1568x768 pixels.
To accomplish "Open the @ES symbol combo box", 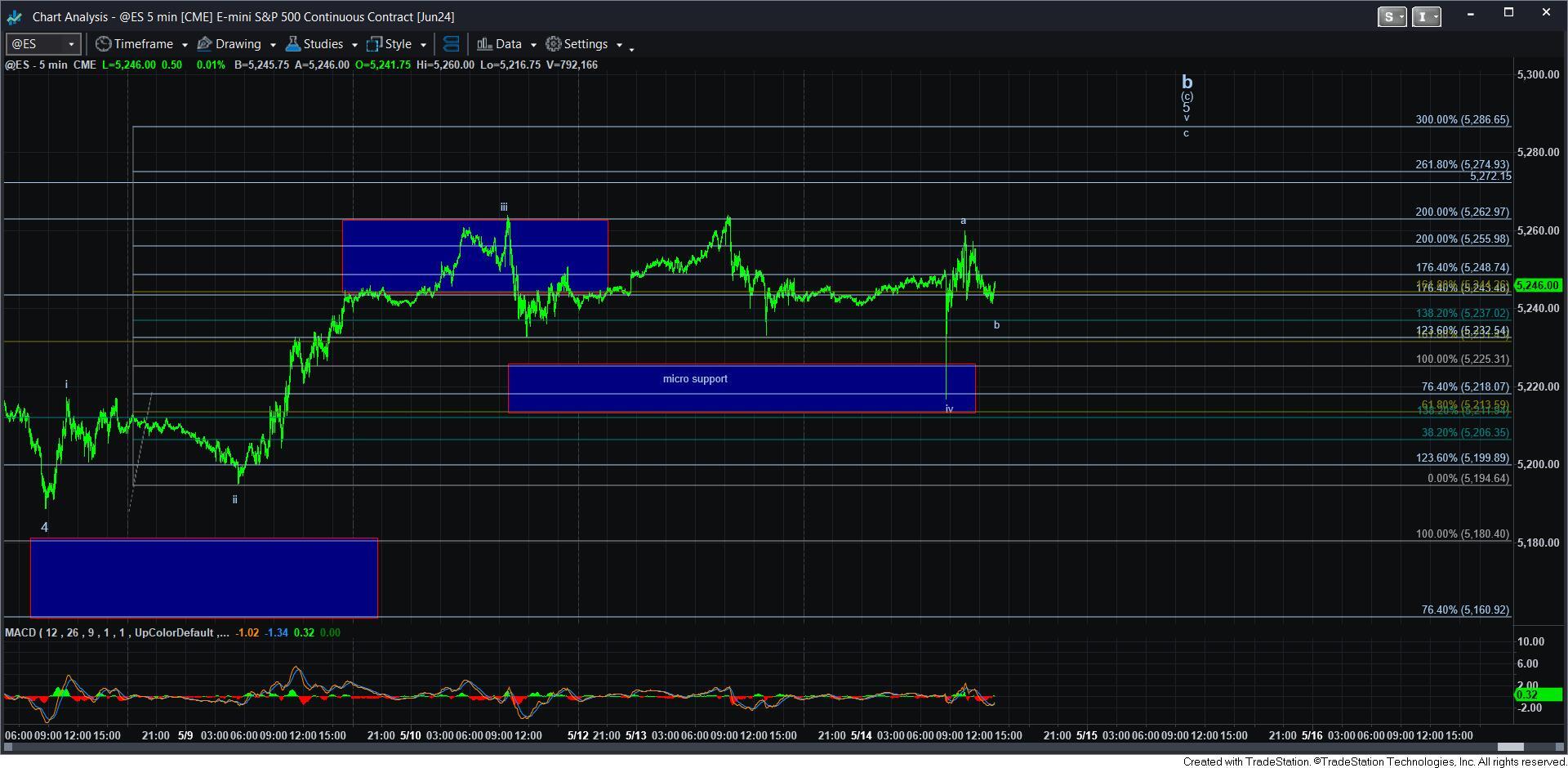I will click(x=42, y=44).
